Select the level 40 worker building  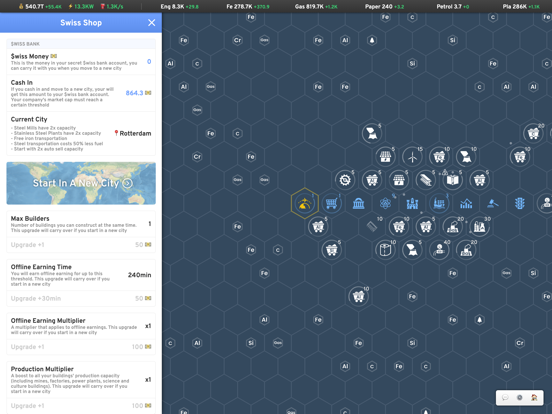point(439,250)
